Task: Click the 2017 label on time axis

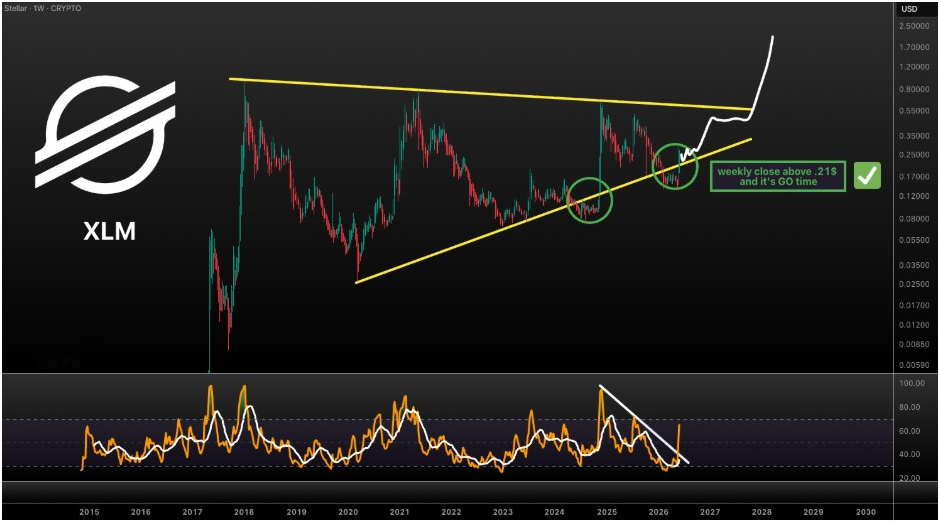Action: [192, 512]
